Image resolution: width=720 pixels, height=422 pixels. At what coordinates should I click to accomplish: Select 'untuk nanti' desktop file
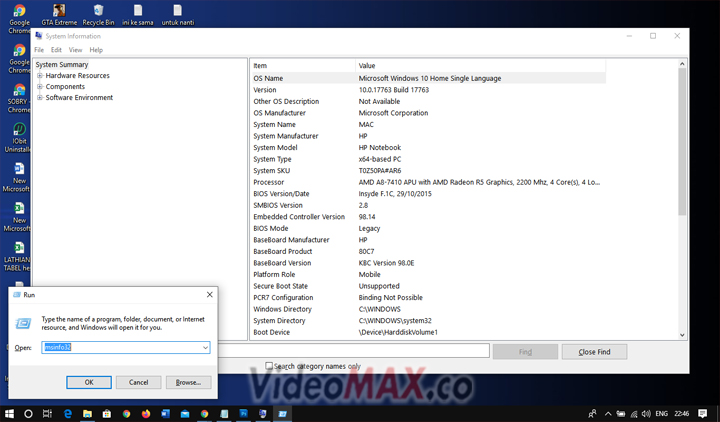[x=178, y=15]
